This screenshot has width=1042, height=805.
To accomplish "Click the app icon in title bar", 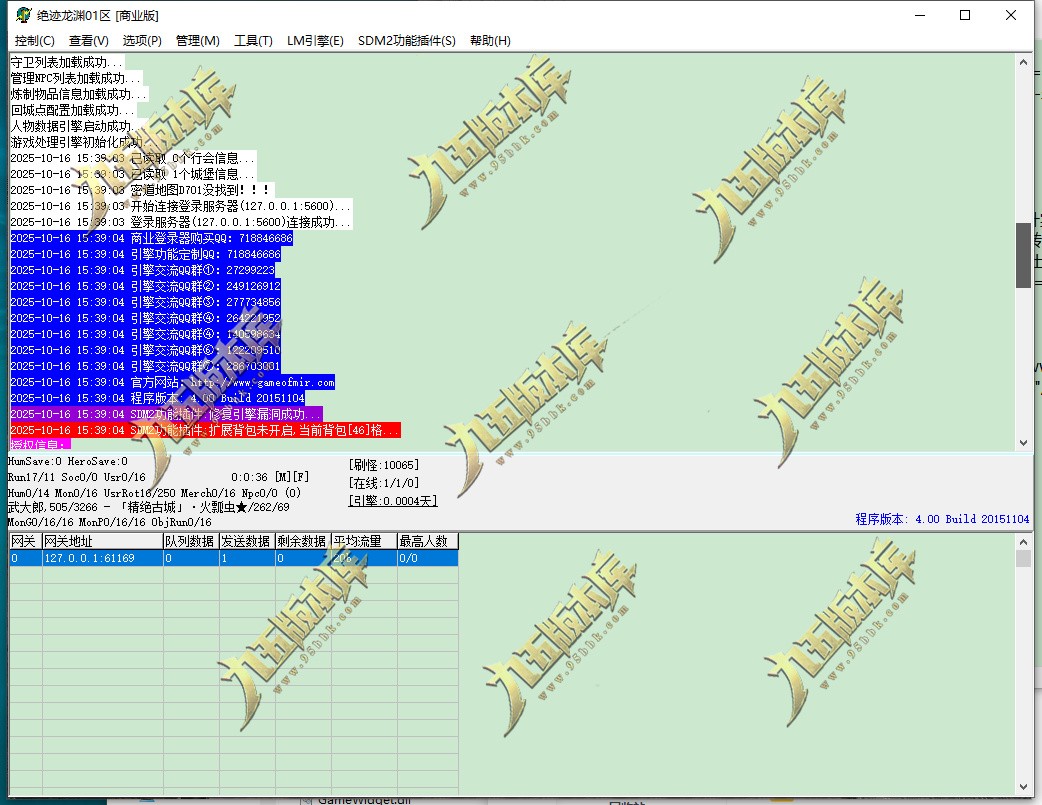I will tap(23, 15).
